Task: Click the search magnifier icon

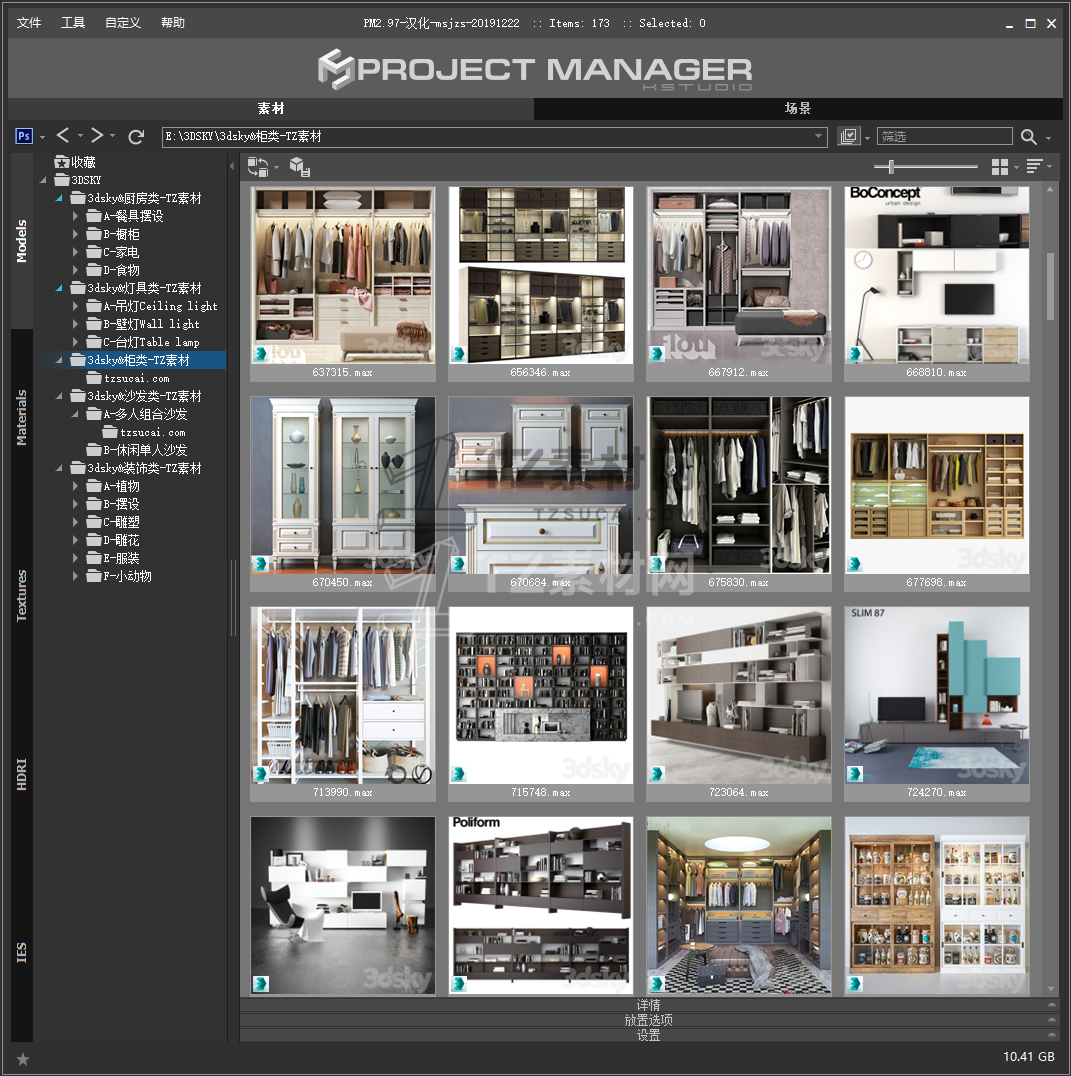Action: coord(1028,137)
